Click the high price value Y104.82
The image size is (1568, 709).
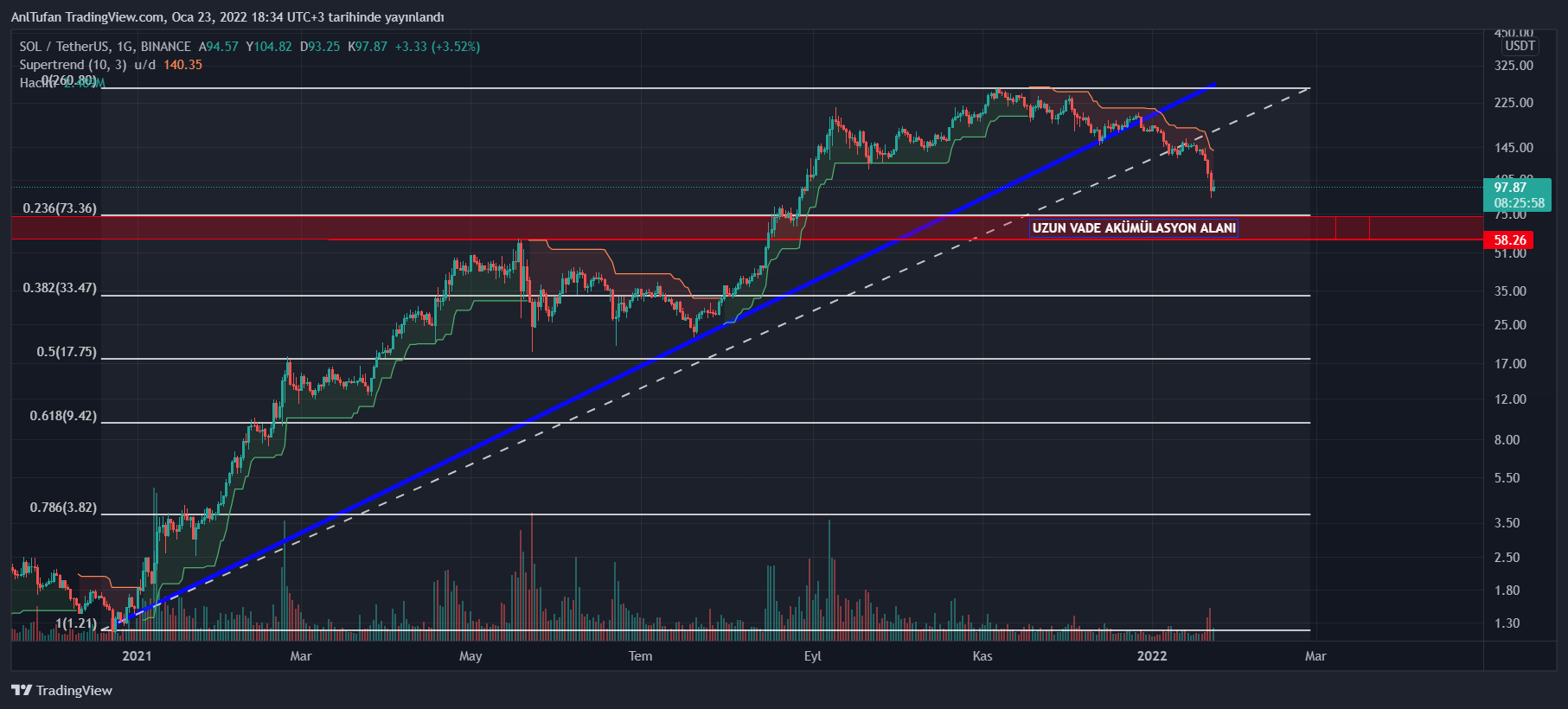point(269,47)
